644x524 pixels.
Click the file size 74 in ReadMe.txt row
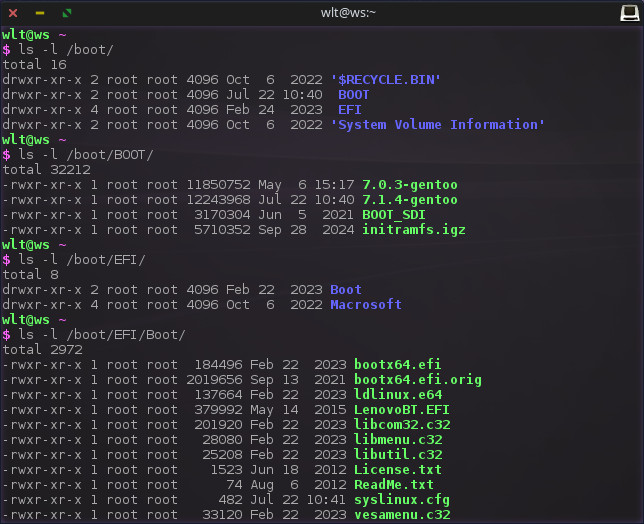point(234,485)
